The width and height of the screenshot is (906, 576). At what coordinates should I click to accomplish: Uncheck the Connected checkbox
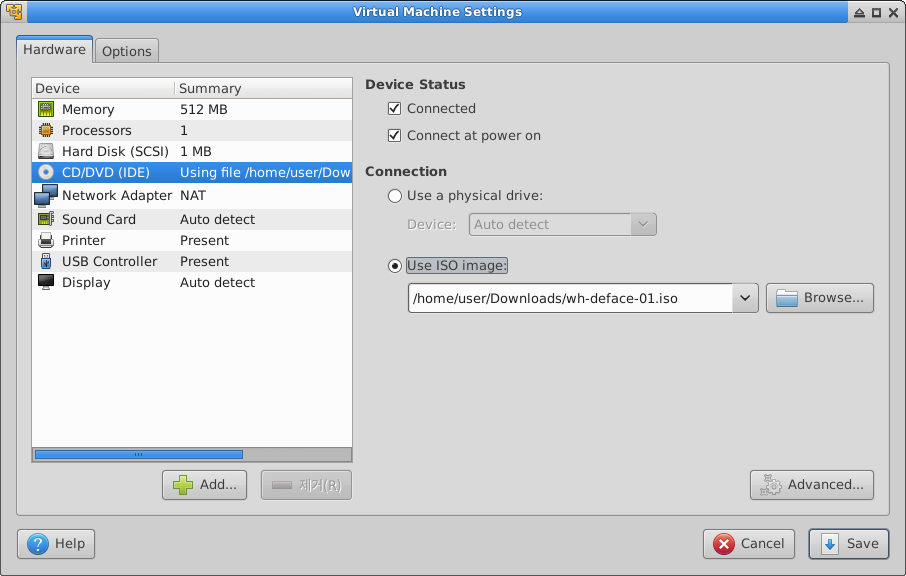pos(395,109)
